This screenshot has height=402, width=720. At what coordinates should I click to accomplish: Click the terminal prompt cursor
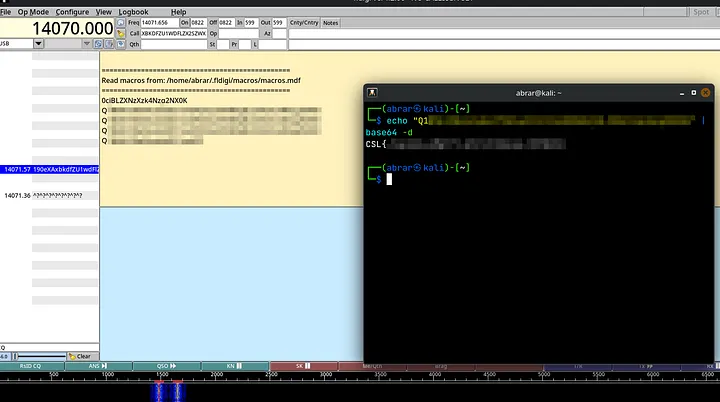[389, 179]
